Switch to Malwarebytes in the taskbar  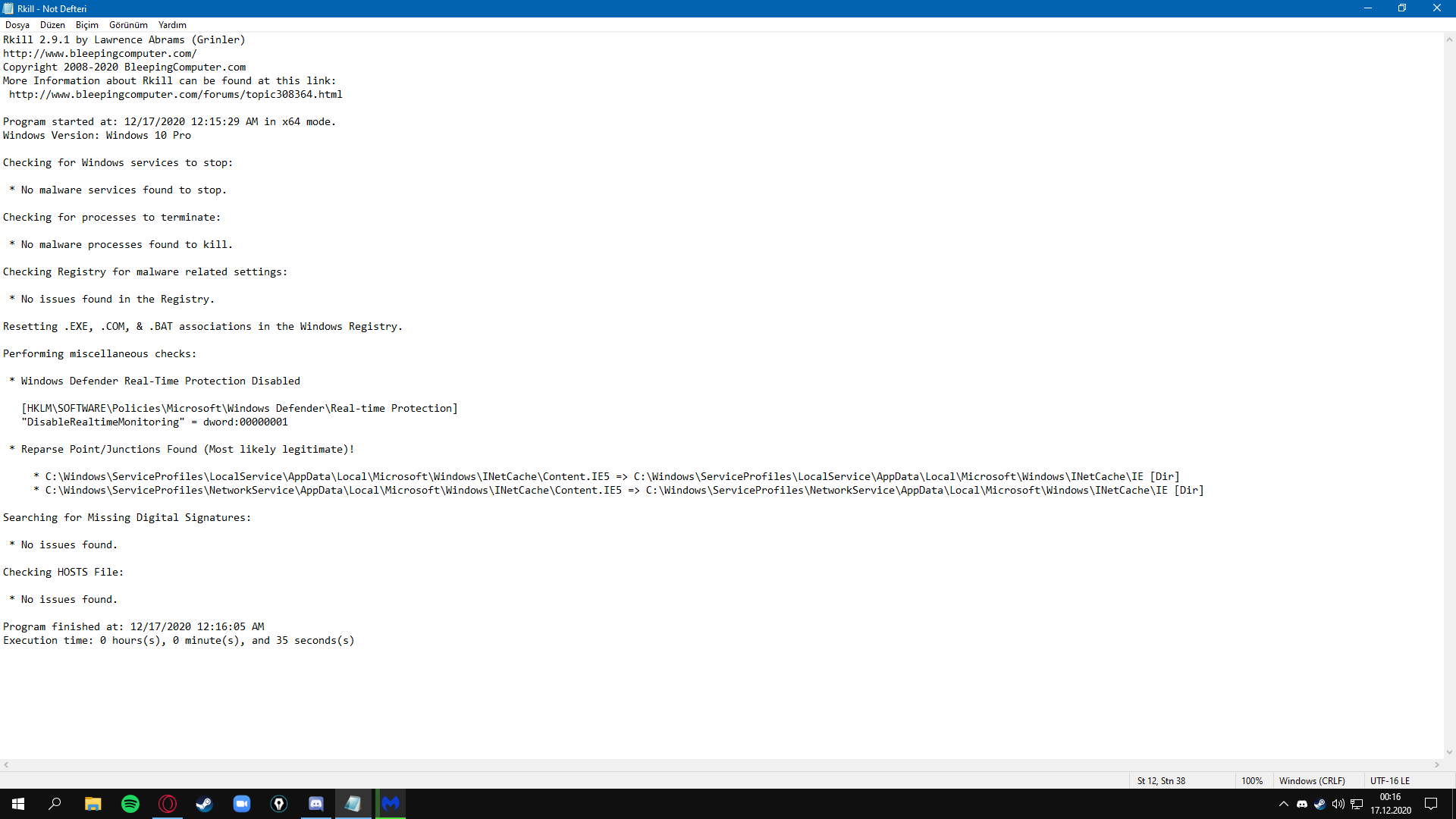(391, 804)
